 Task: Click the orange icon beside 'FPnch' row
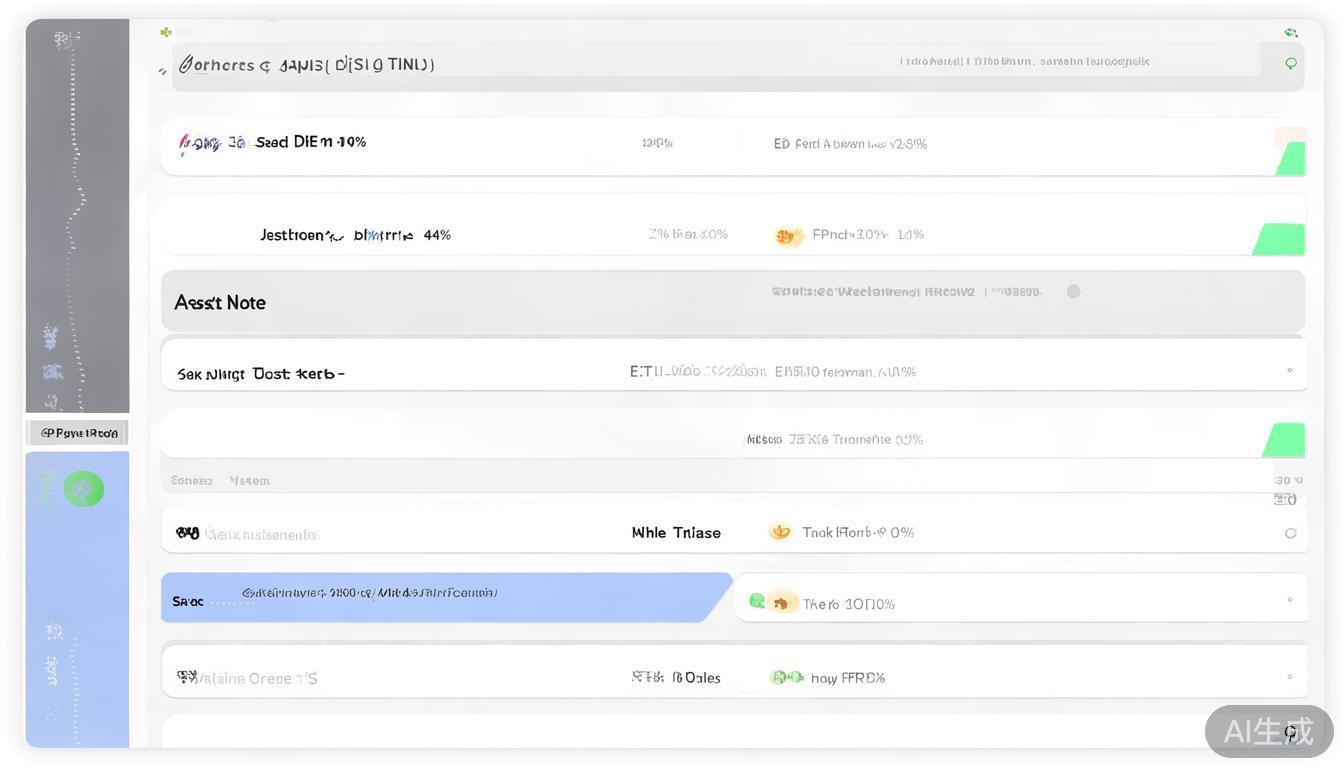(x=788, y=236)
